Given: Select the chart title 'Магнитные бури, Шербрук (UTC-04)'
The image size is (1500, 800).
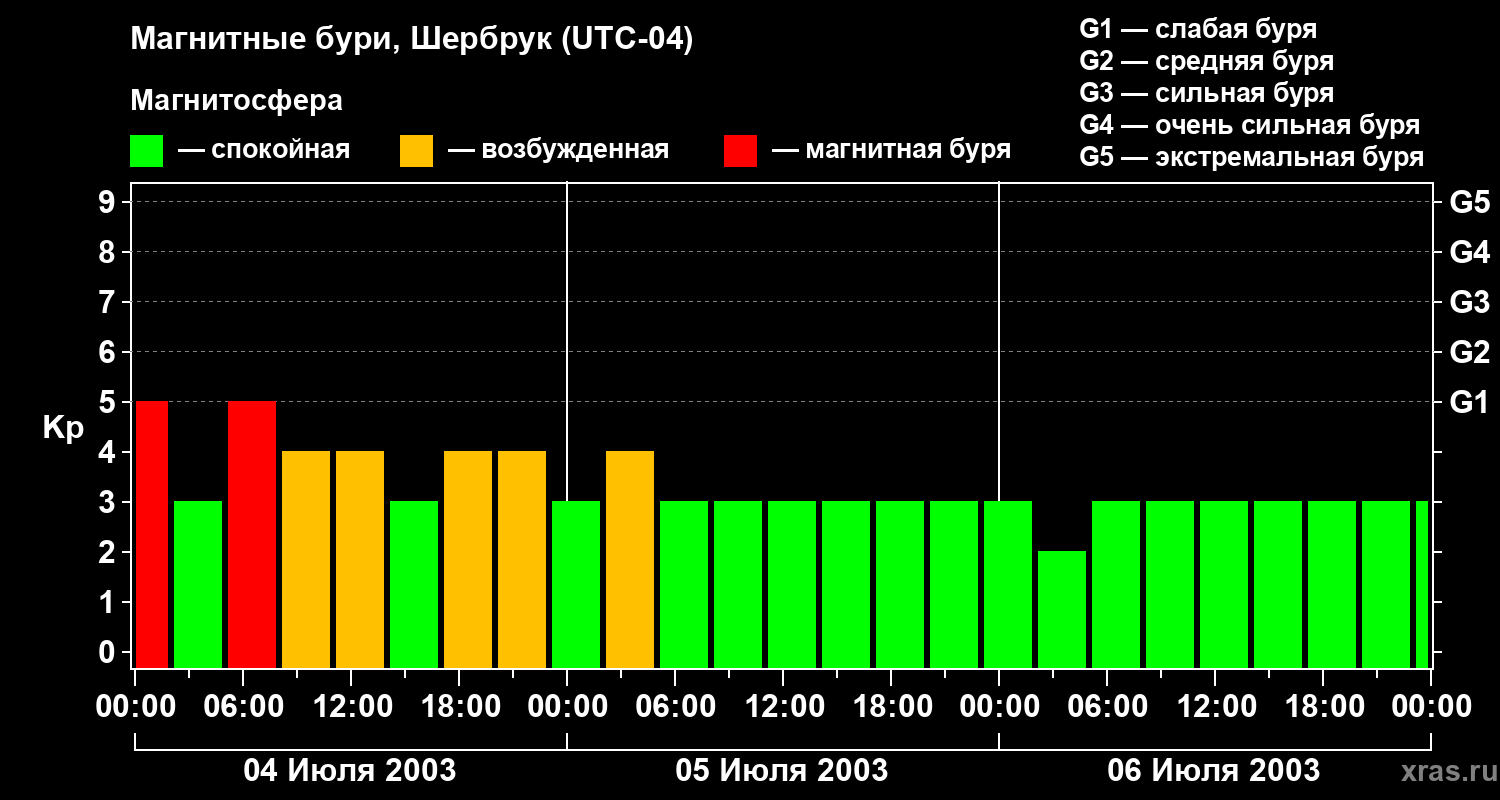Looking at the screenshot, I should [412, 41].
